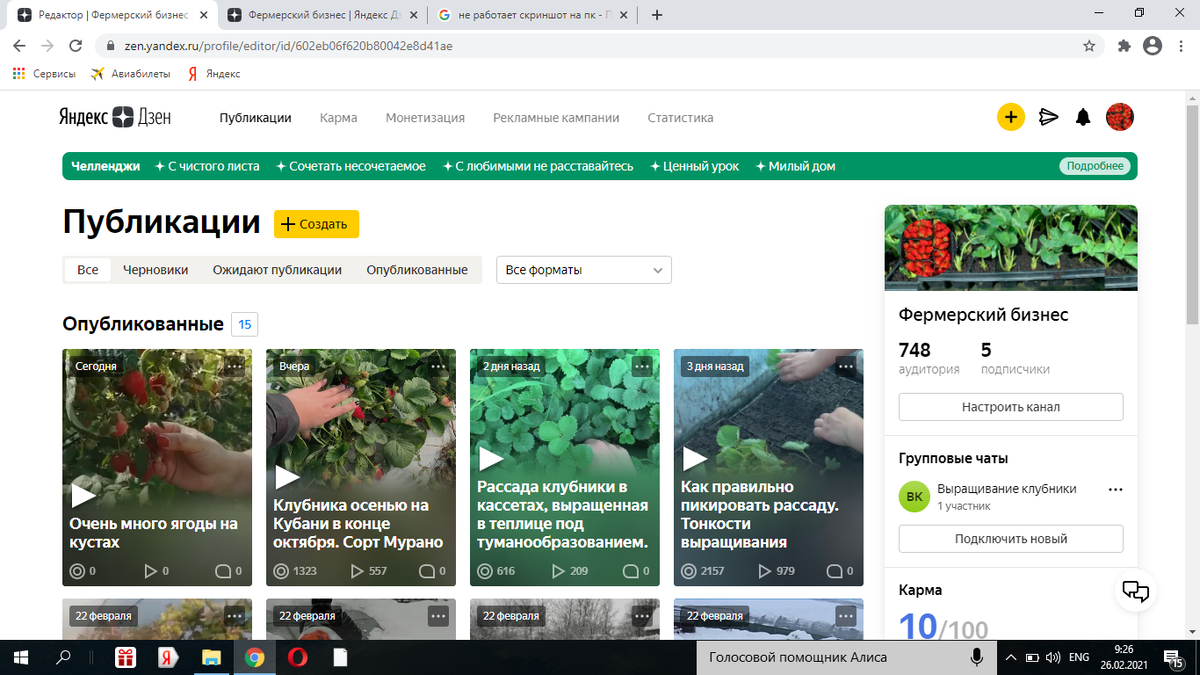Click the VK icon for Выращивание клубники chat

tap(914, 496)
